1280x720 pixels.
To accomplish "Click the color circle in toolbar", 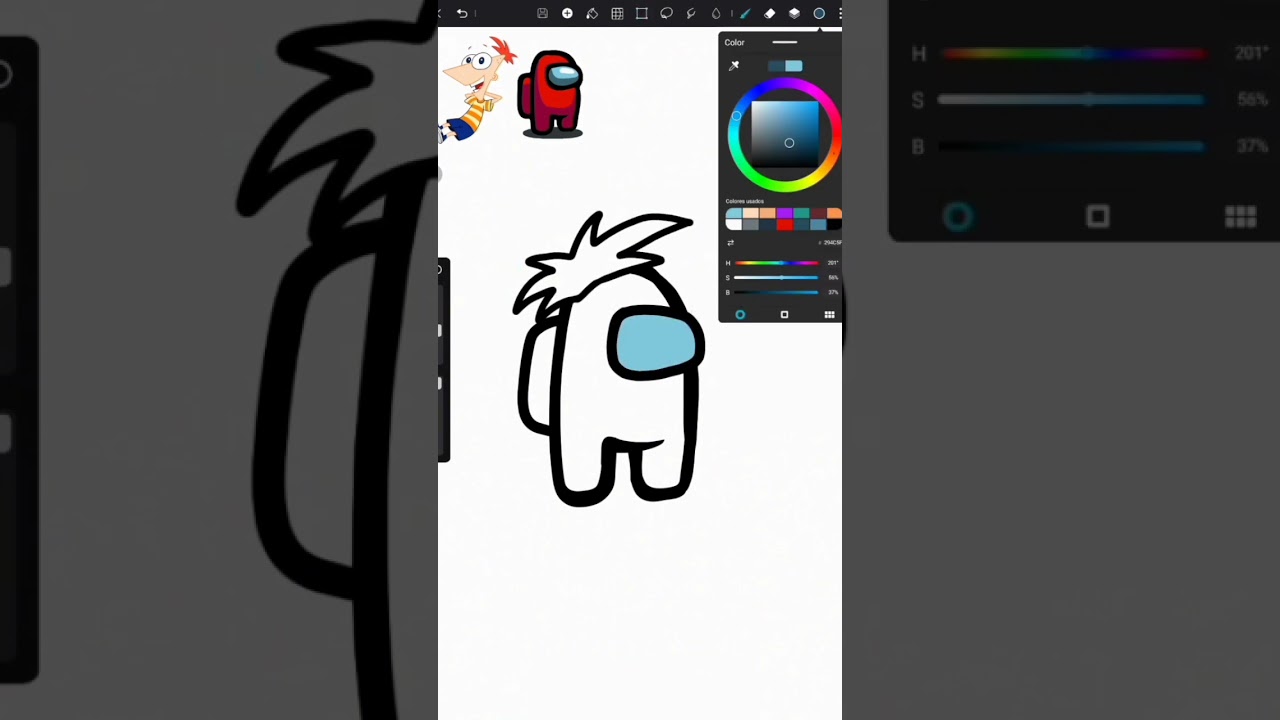I will (x=819, y=13).
